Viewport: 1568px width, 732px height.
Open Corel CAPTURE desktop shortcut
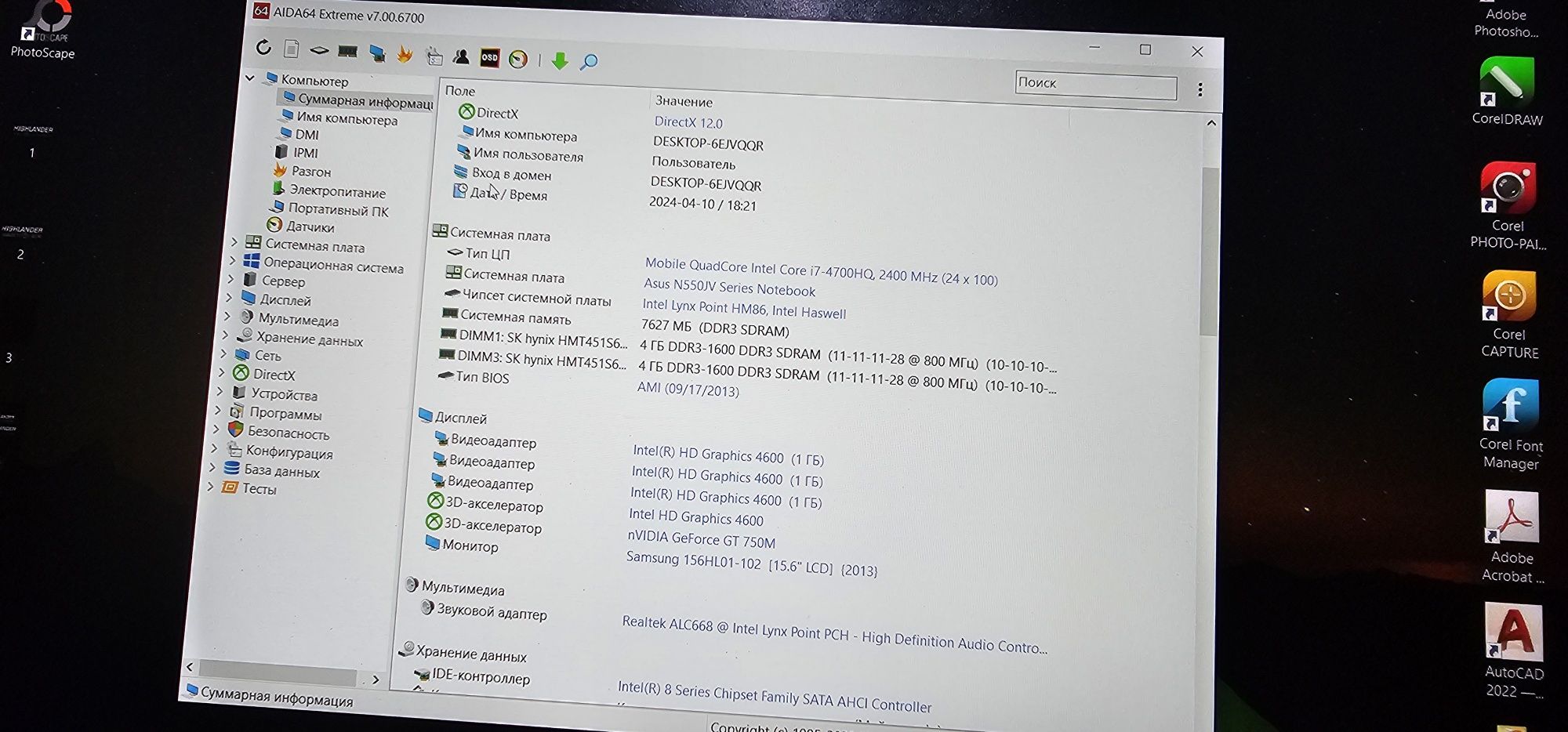(1509, 315)
